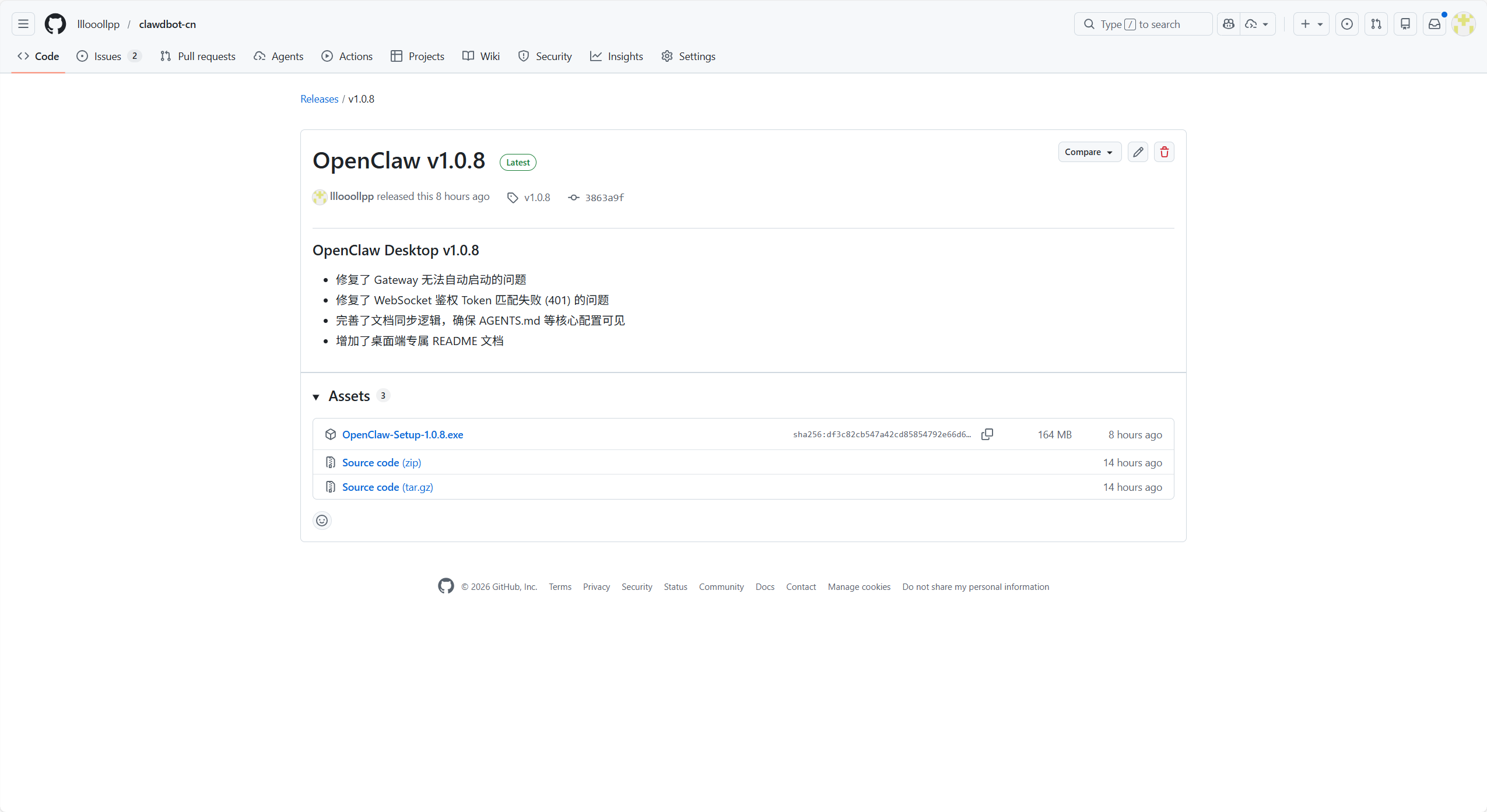Open the notifications inbox icon
The image size is (1487, 812).
pyautogui.click(x=1434, y=24)
